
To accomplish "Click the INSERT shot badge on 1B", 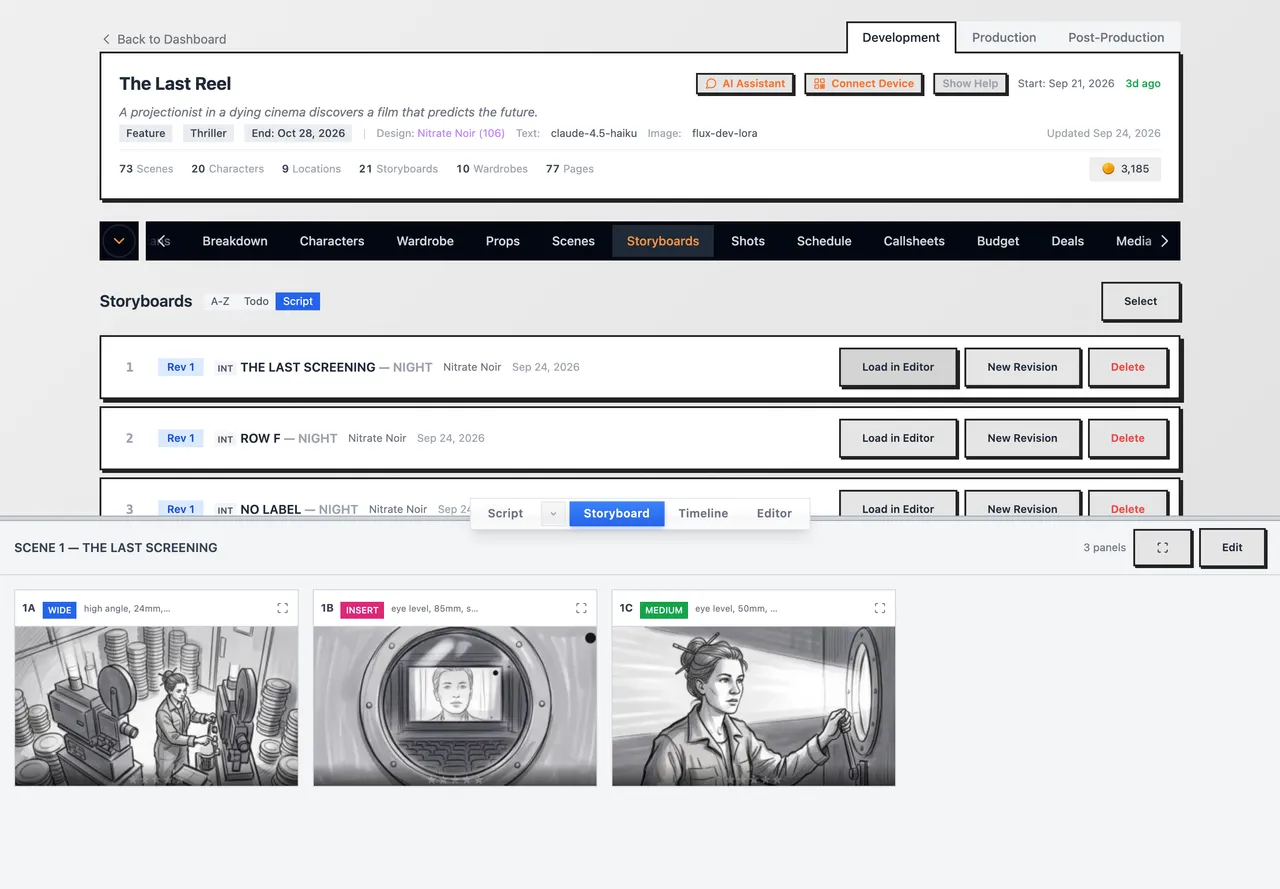I will [362, 610].
